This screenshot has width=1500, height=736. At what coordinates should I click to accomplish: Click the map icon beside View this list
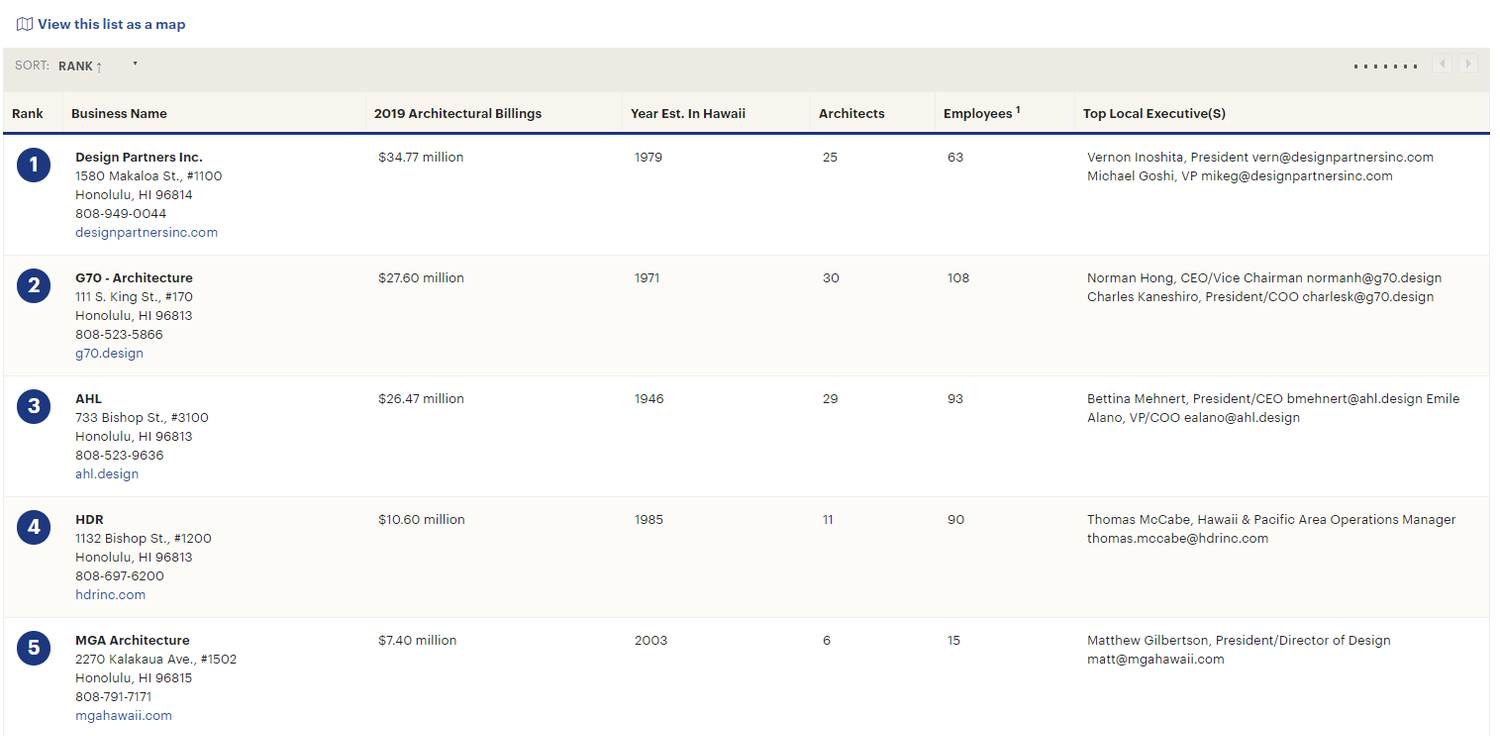tap(25, 24)
